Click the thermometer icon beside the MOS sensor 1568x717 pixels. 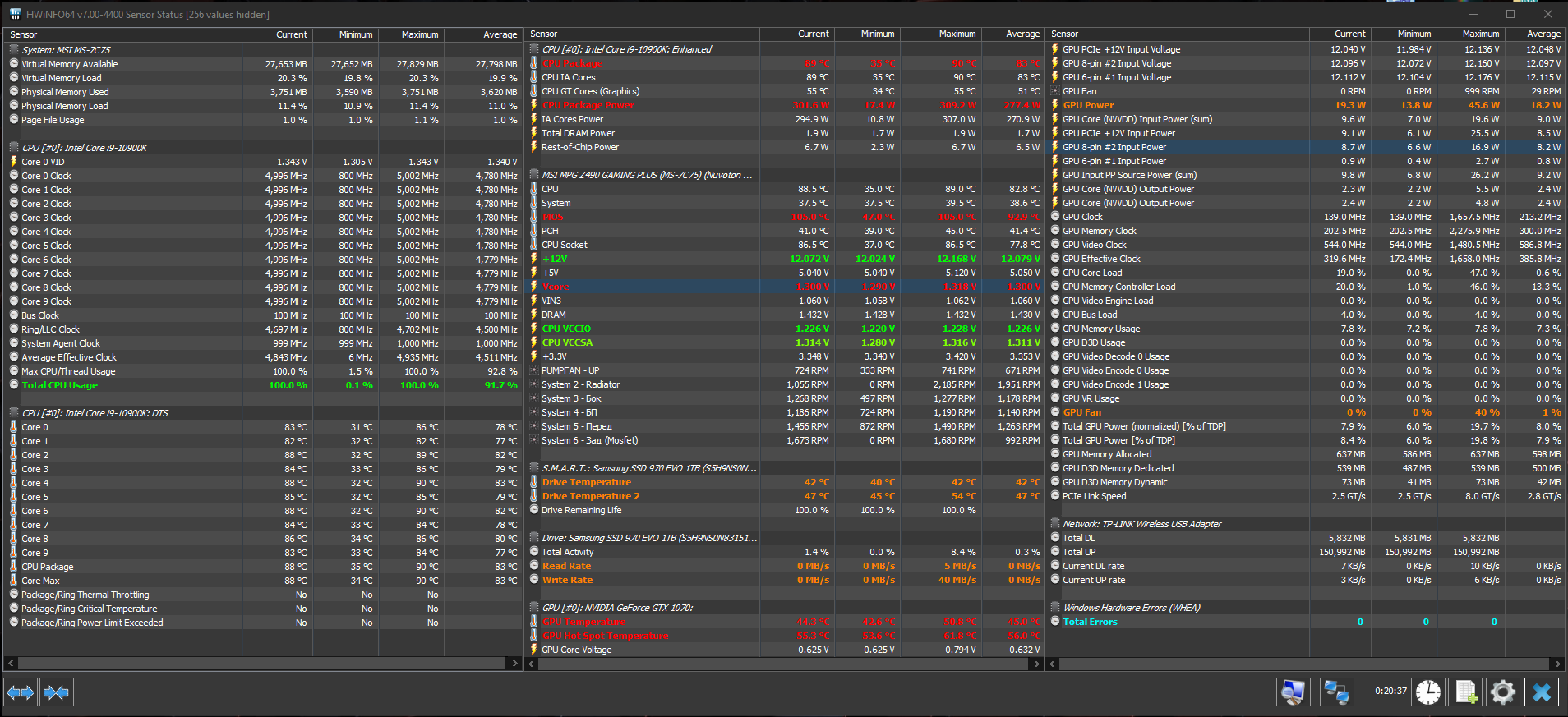pos(534,217)
